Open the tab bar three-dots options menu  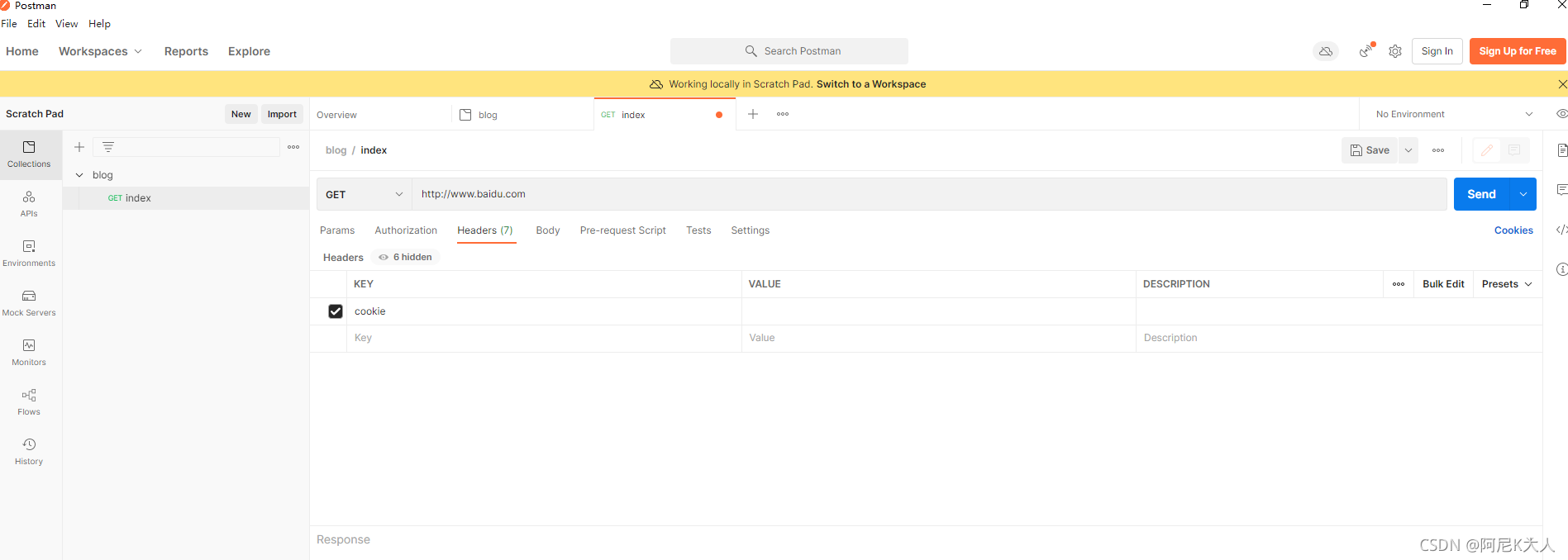tap(783, 114)
